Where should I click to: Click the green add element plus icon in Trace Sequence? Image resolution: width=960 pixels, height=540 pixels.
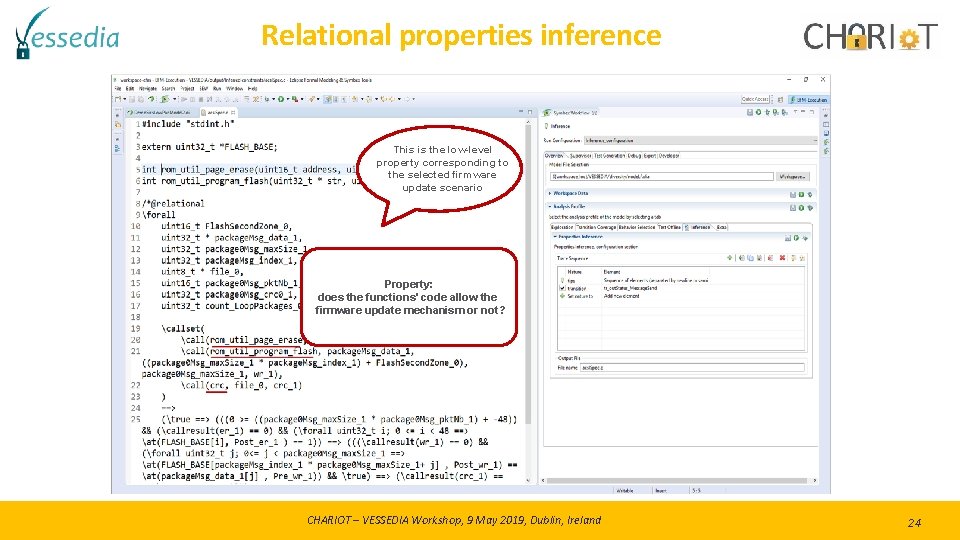(x=730, y=258)
